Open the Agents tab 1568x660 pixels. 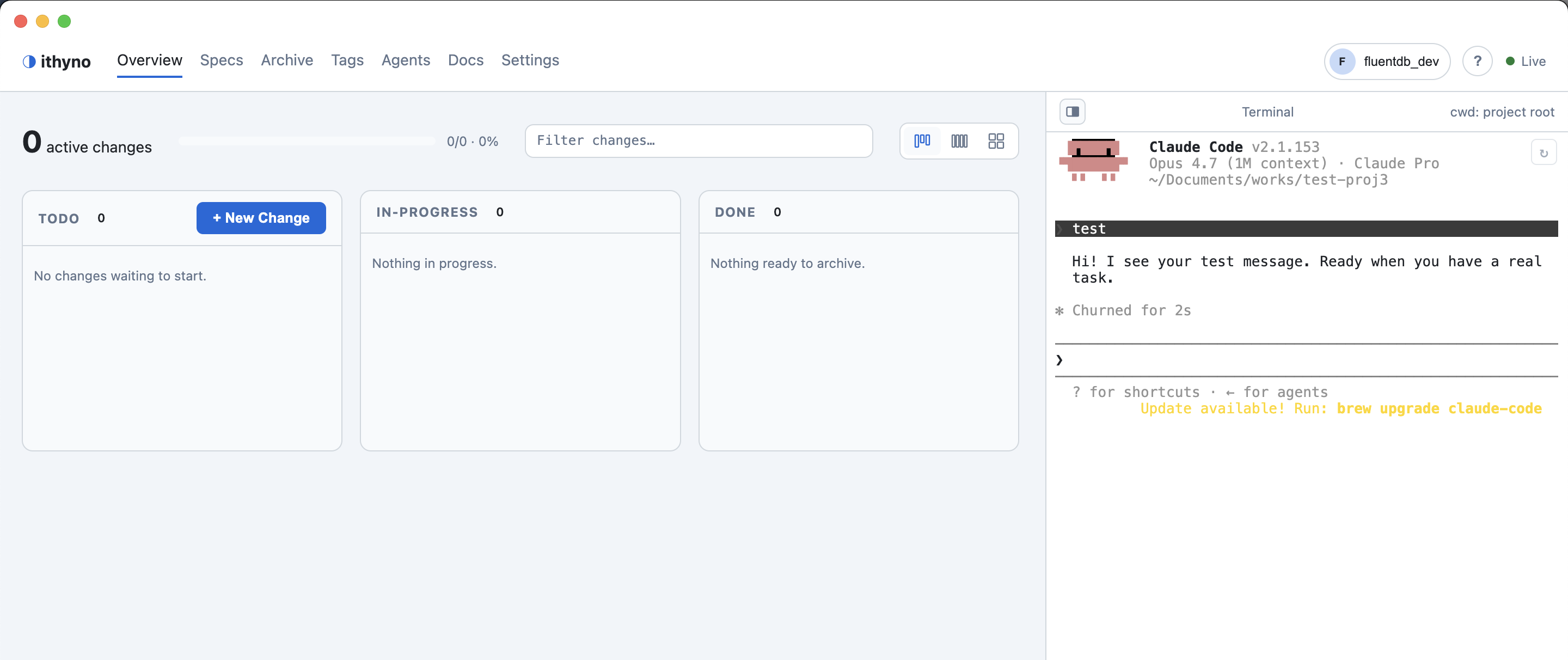tap(406, 60)
